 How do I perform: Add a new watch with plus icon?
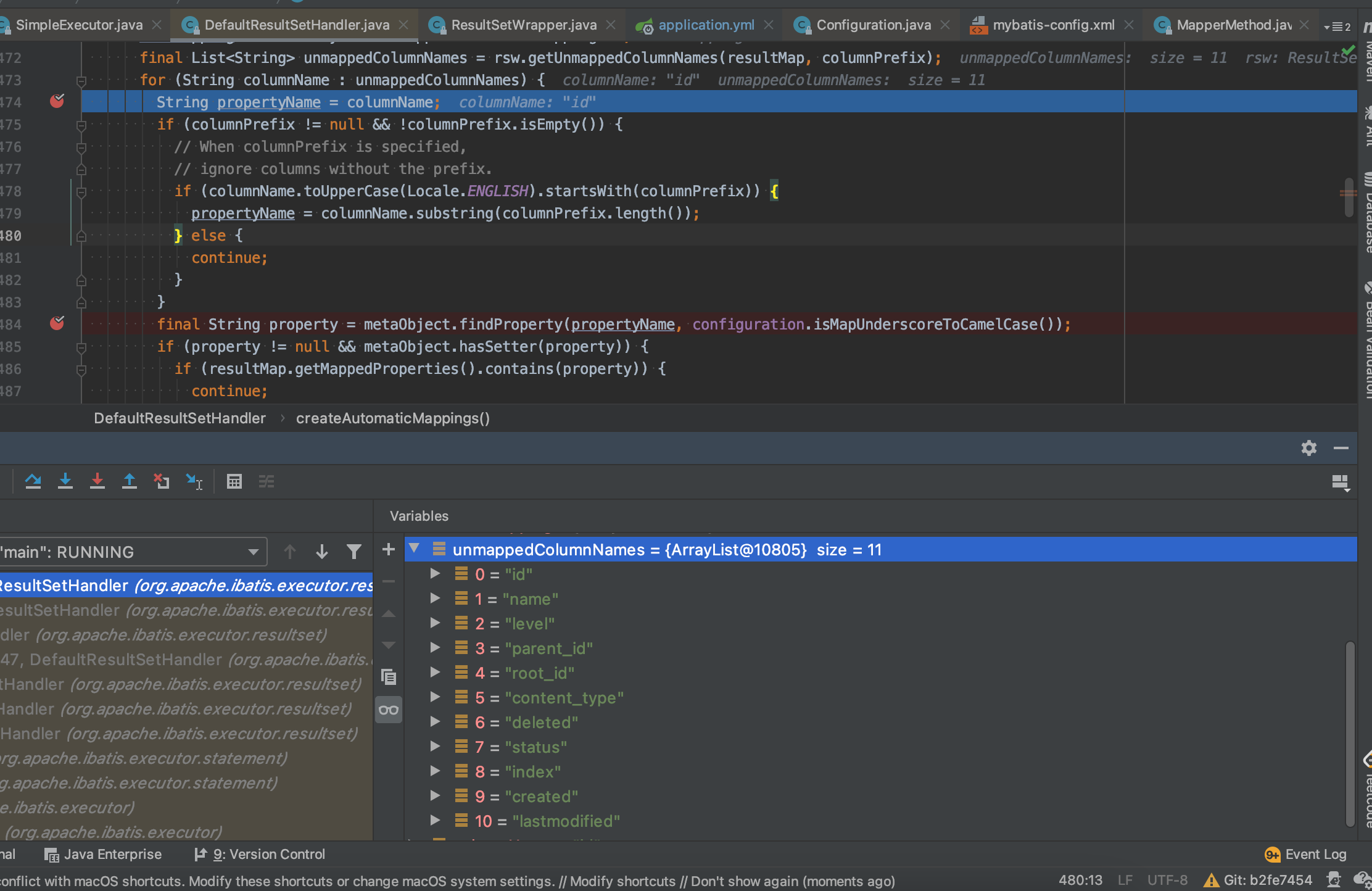pos(389,549)
